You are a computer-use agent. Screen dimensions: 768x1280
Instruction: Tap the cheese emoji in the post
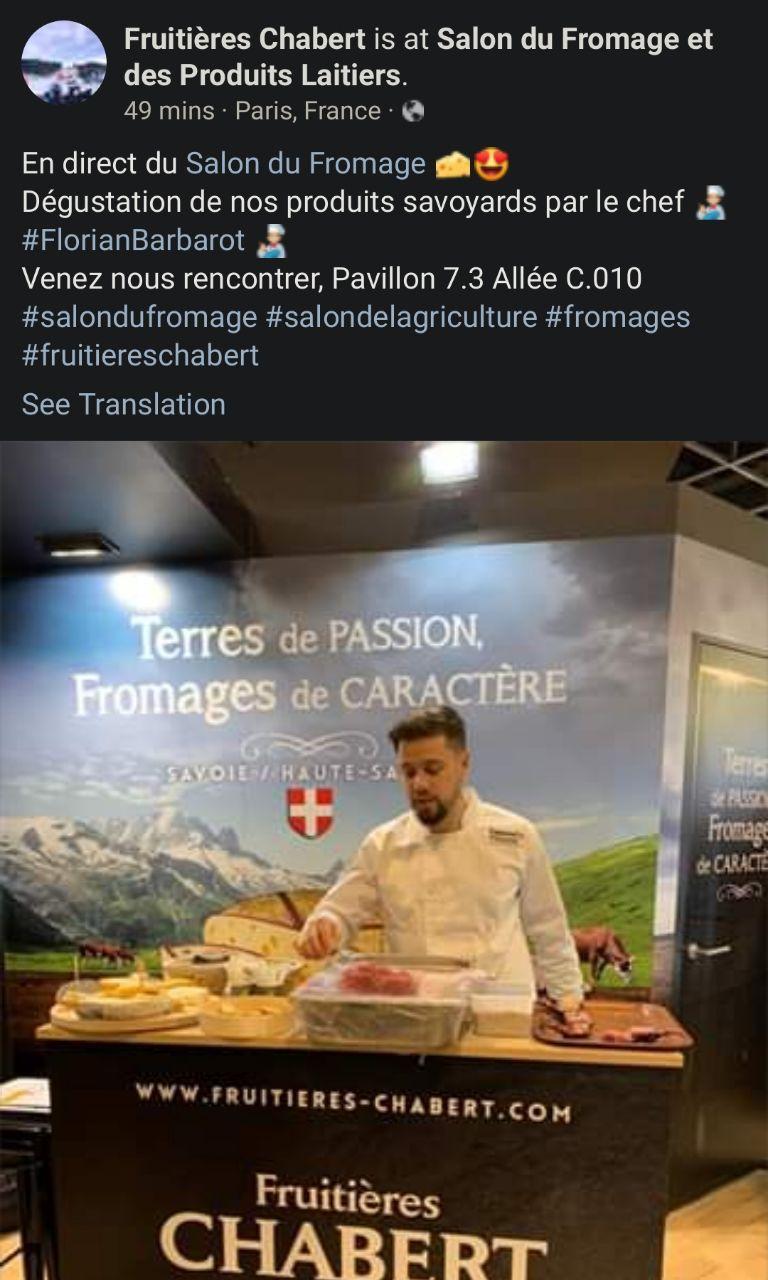(x=453, y=164)
